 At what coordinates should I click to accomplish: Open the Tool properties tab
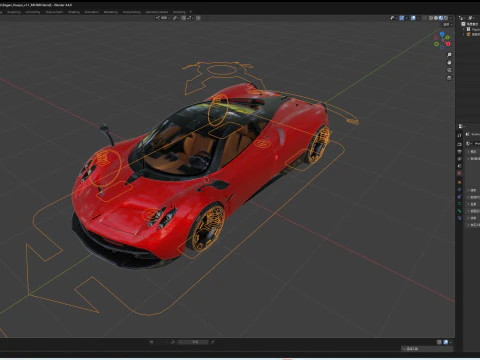(459, 136)
